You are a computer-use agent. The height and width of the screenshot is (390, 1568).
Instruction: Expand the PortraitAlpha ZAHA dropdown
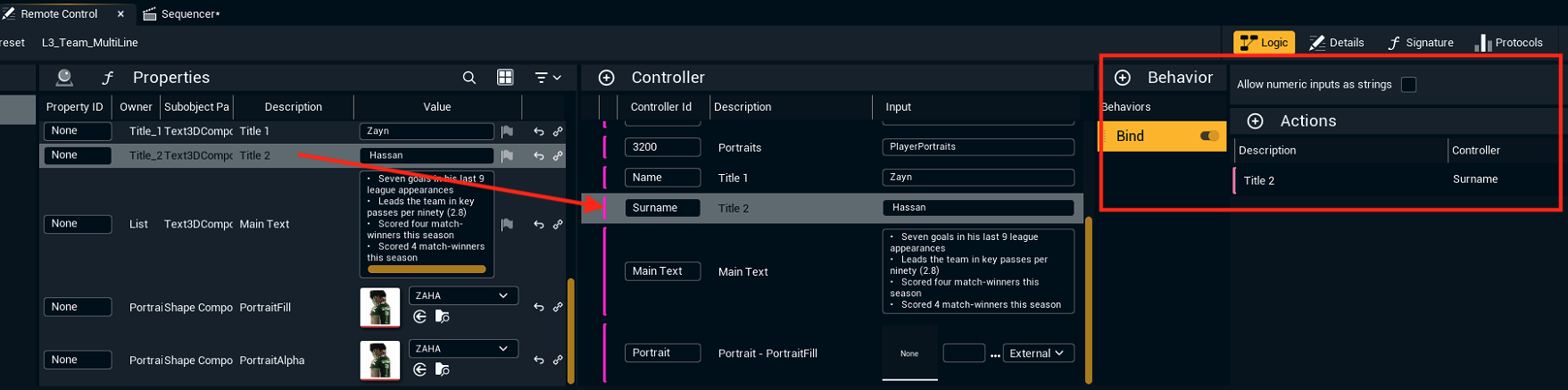click(x=462, y=349)
